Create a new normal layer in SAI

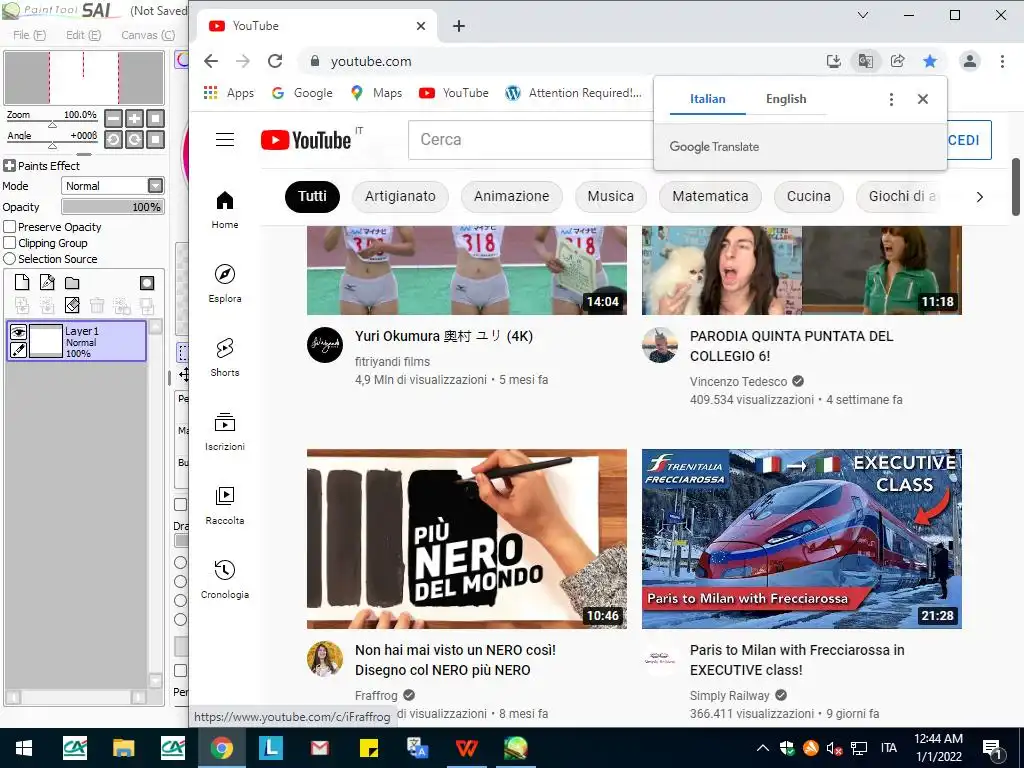coord(22,282)
